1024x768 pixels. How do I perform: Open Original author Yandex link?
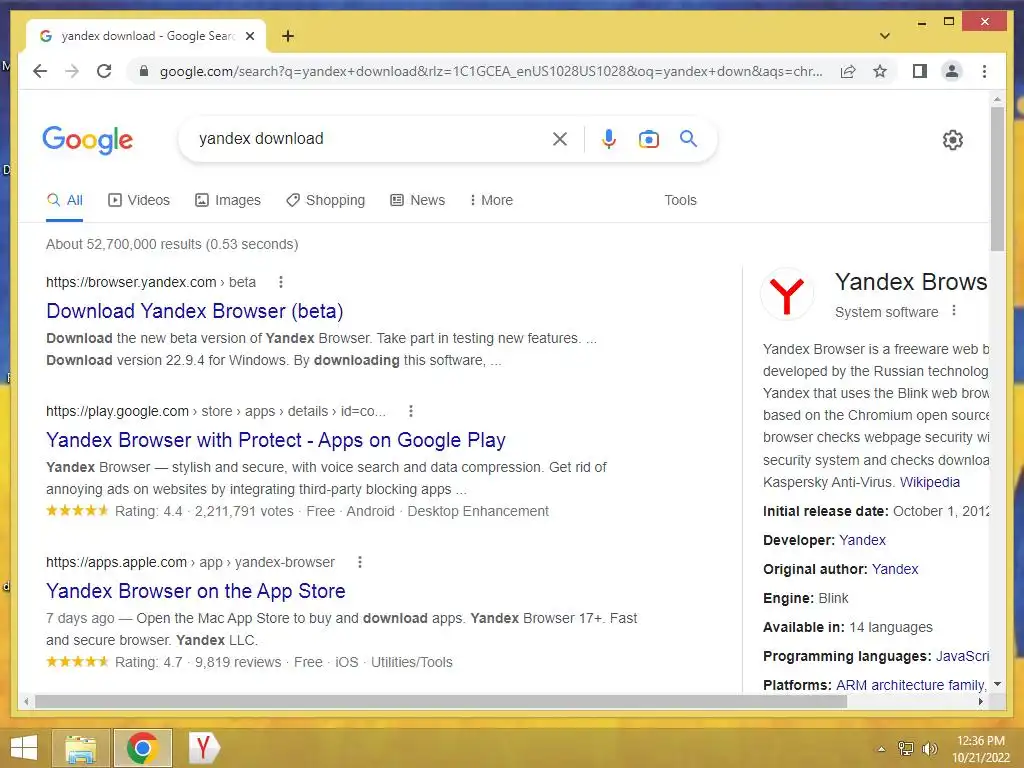pos(895,569)
